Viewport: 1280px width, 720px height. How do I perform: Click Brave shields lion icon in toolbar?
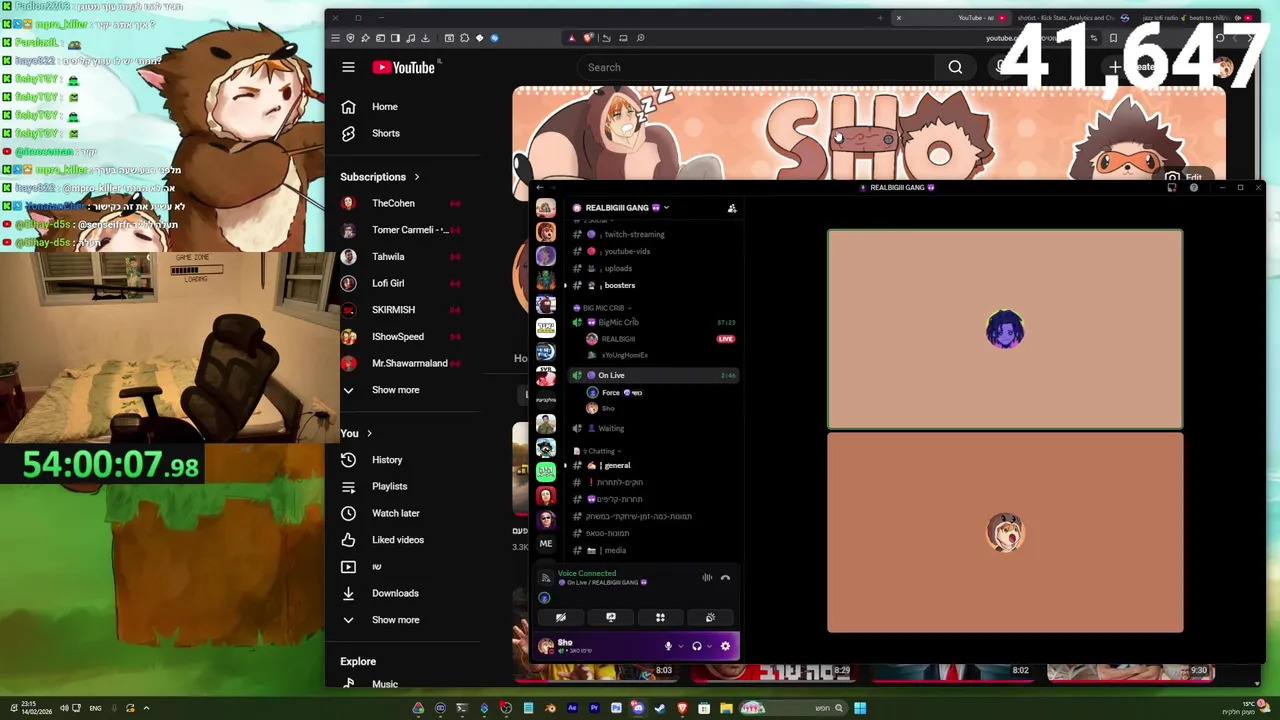588,38
